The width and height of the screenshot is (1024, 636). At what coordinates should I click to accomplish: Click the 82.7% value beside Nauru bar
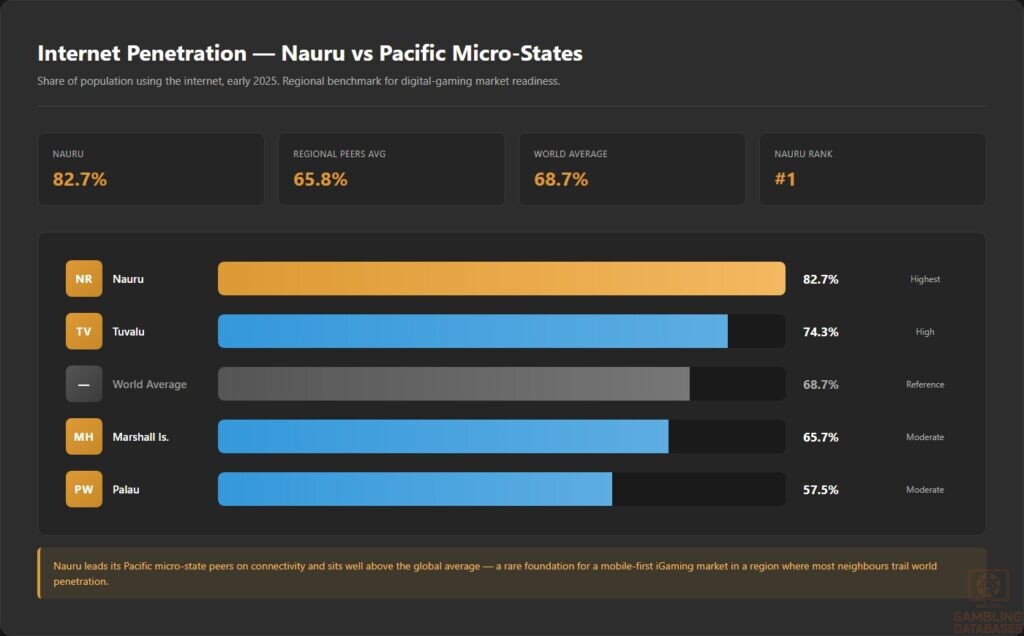click(820, 279)
